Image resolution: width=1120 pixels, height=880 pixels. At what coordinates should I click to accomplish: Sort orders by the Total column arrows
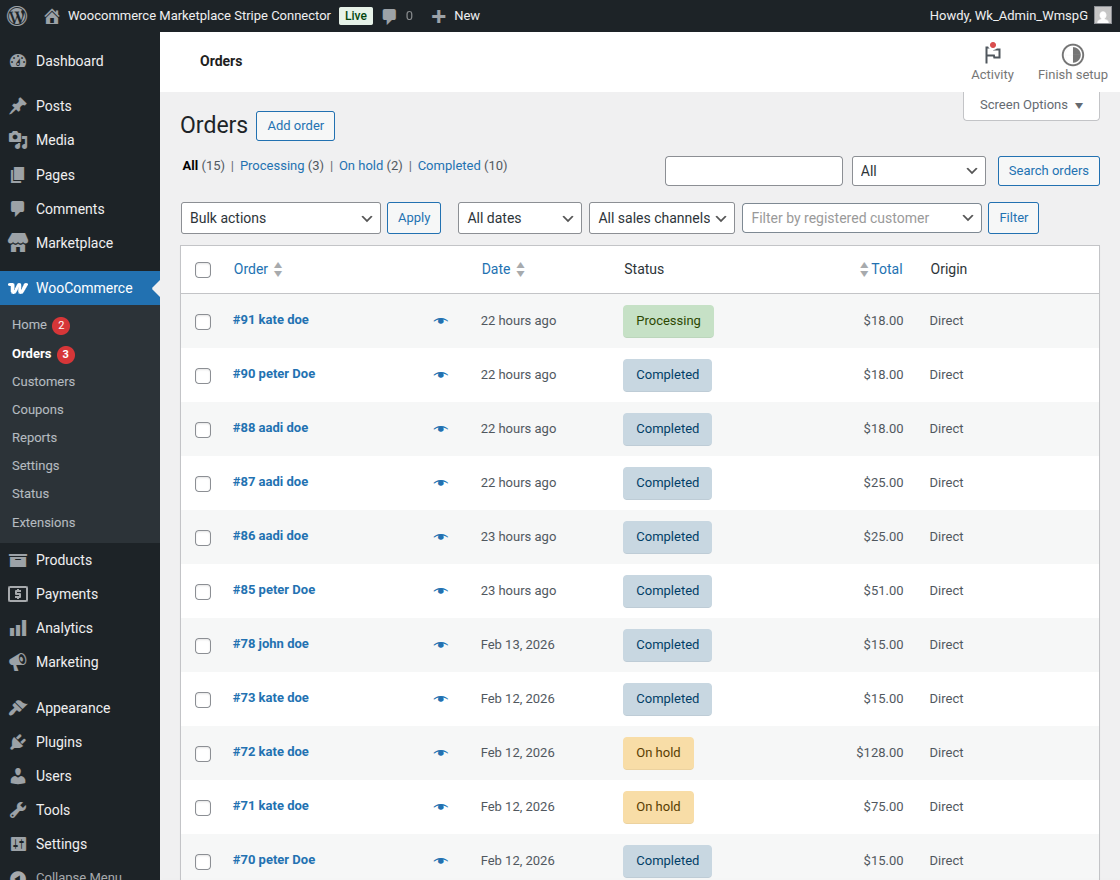pos(864,270)
